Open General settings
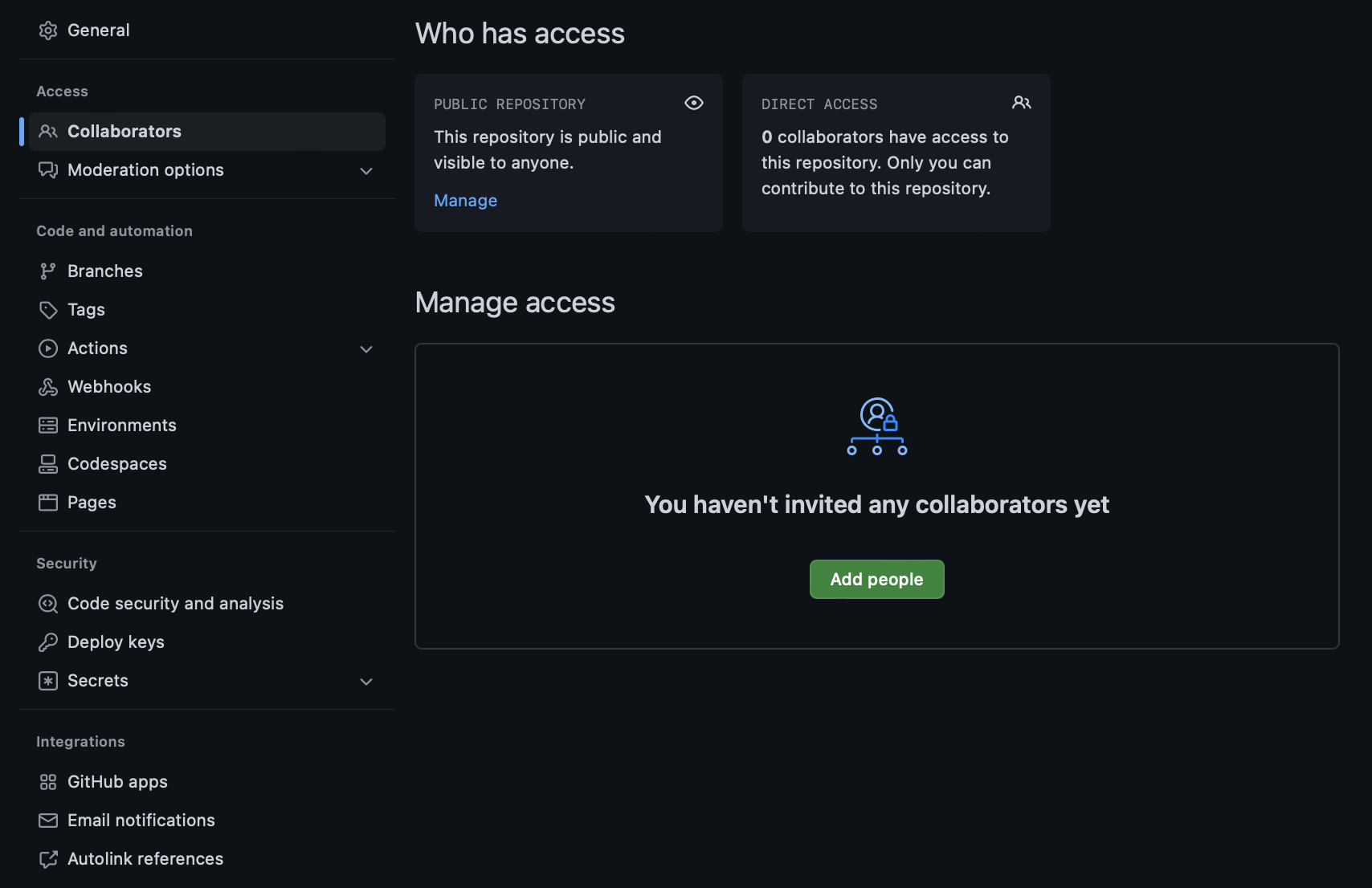Image resolution: width=1372 pixels, height=888 pixels. coord(207,31)
